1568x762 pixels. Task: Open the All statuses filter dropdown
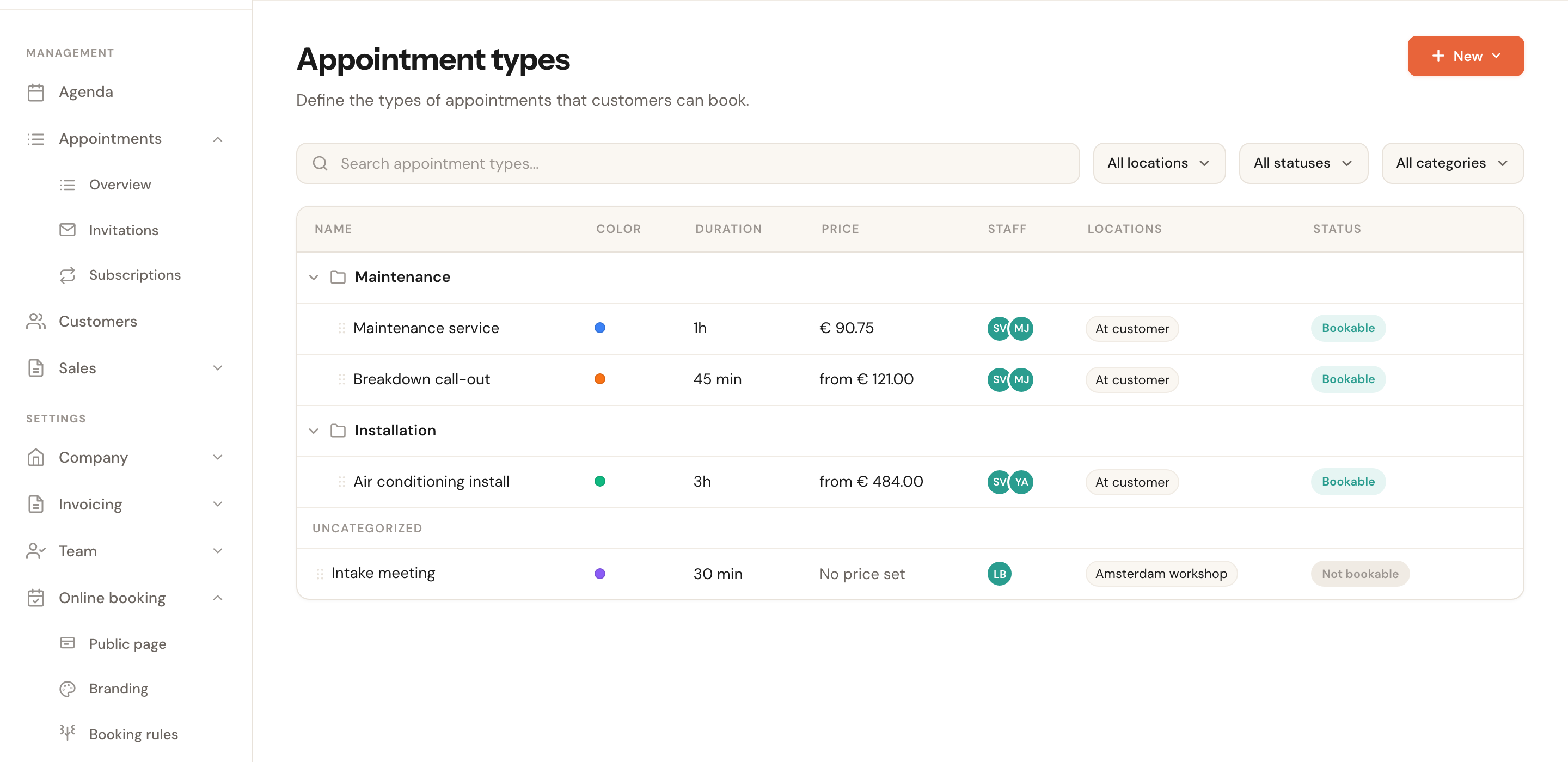tap(1303, 163)
